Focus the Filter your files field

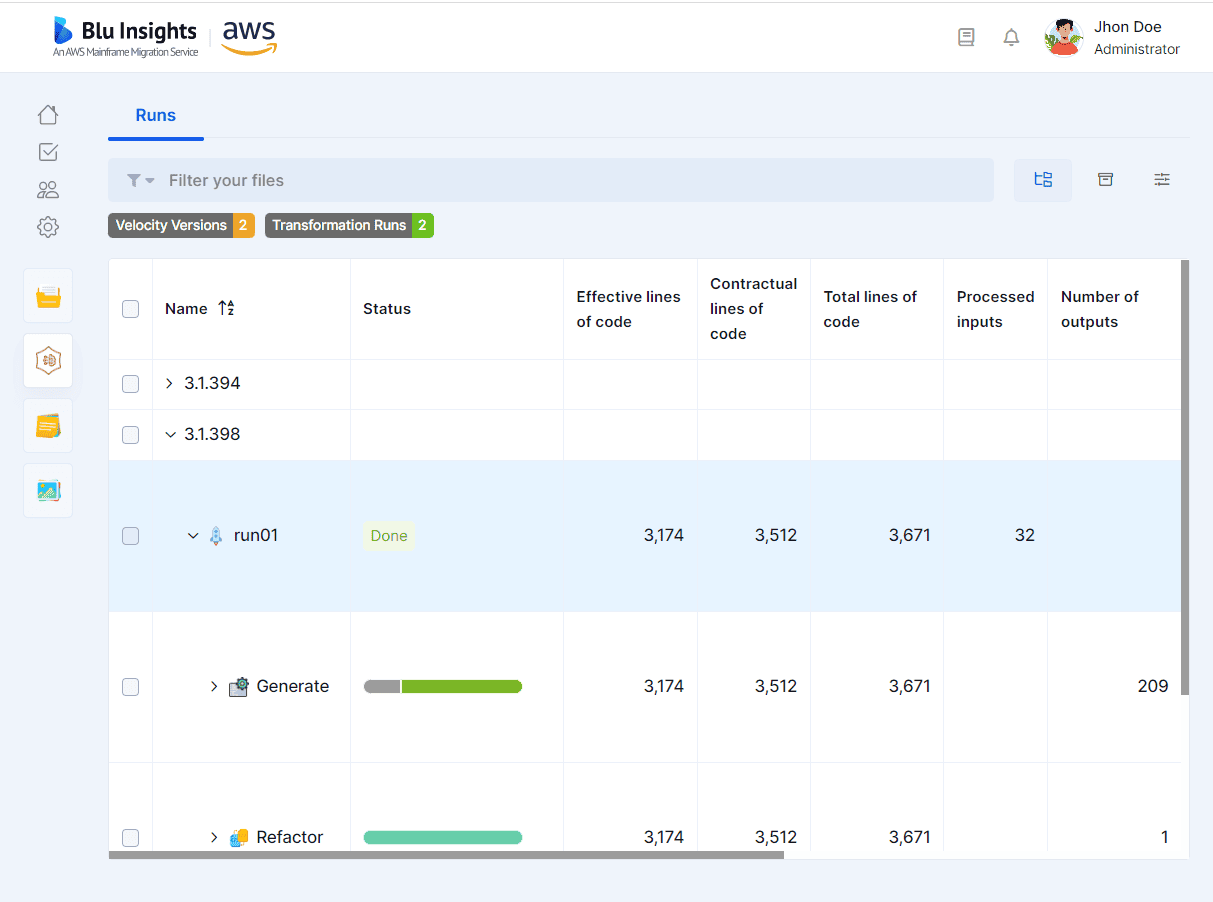pyautogui.click(x=551, y=180)
